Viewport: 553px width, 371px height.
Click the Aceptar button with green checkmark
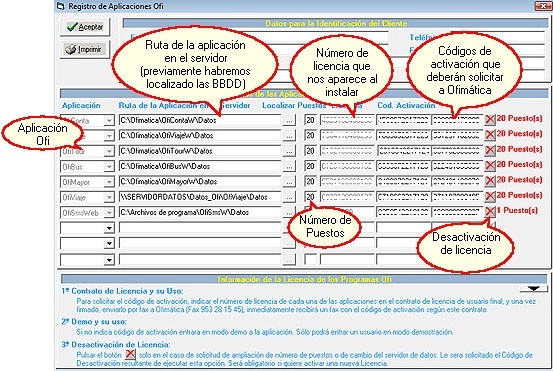(x=85, y=27)
